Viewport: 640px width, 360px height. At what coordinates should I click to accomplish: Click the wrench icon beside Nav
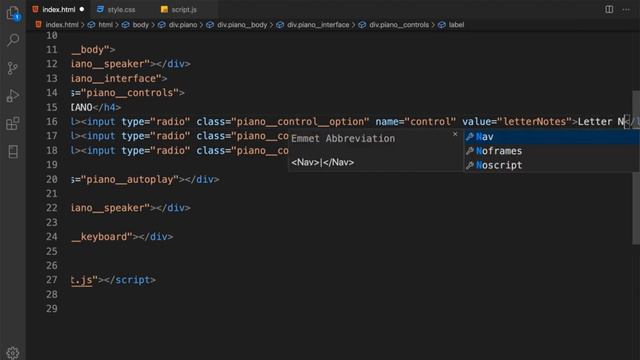point(469,137)
